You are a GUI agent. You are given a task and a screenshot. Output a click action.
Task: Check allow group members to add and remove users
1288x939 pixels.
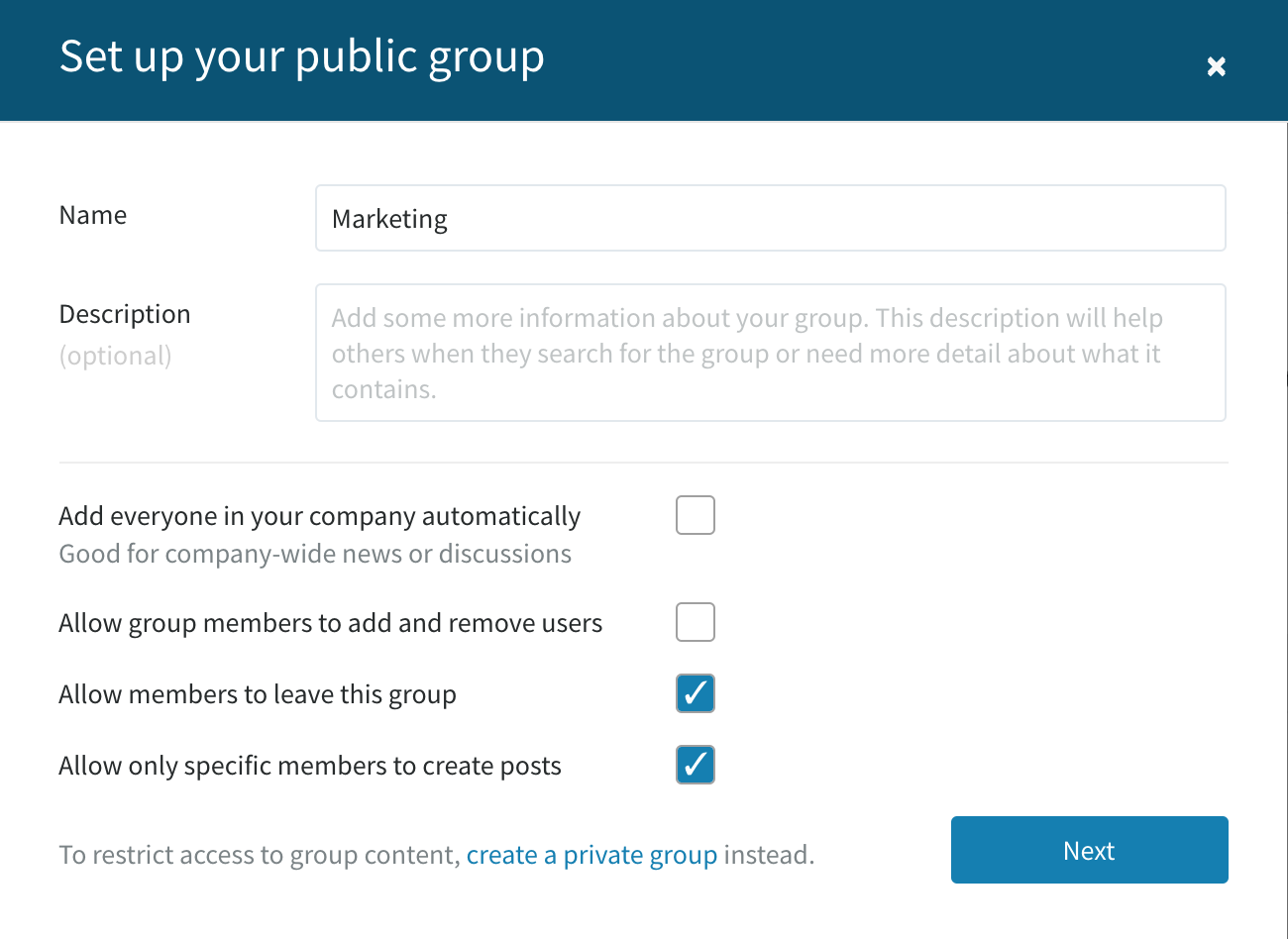(x=695, y=622)
